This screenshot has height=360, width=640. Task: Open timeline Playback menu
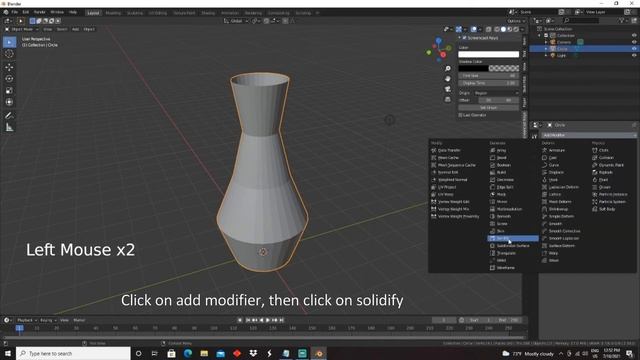27,320
